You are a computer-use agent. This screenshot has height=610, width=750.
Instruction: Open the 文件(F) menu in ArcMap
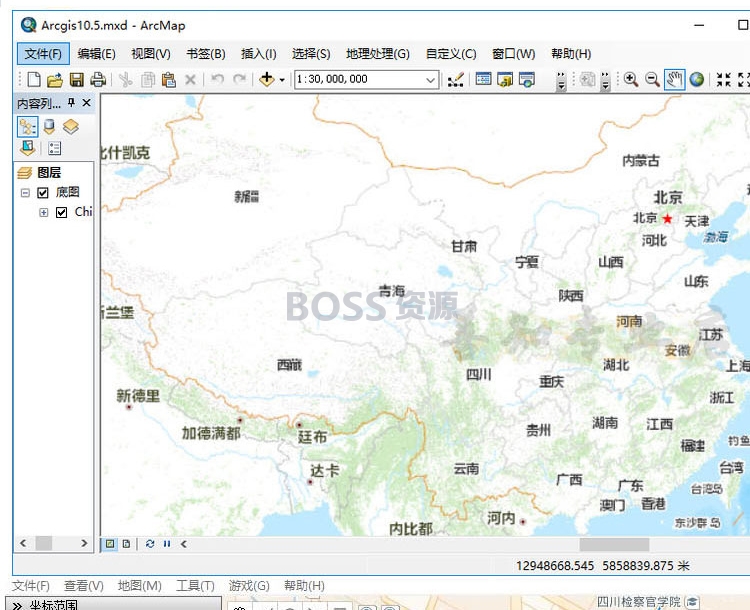(44, 54)
